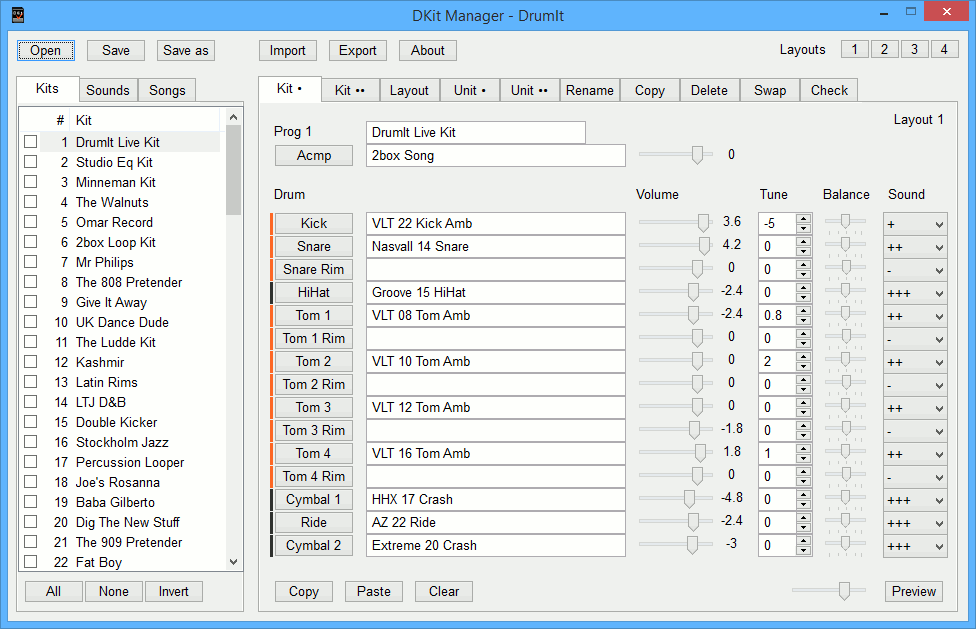Switch to the Songs tab

[x=167, y=90]
